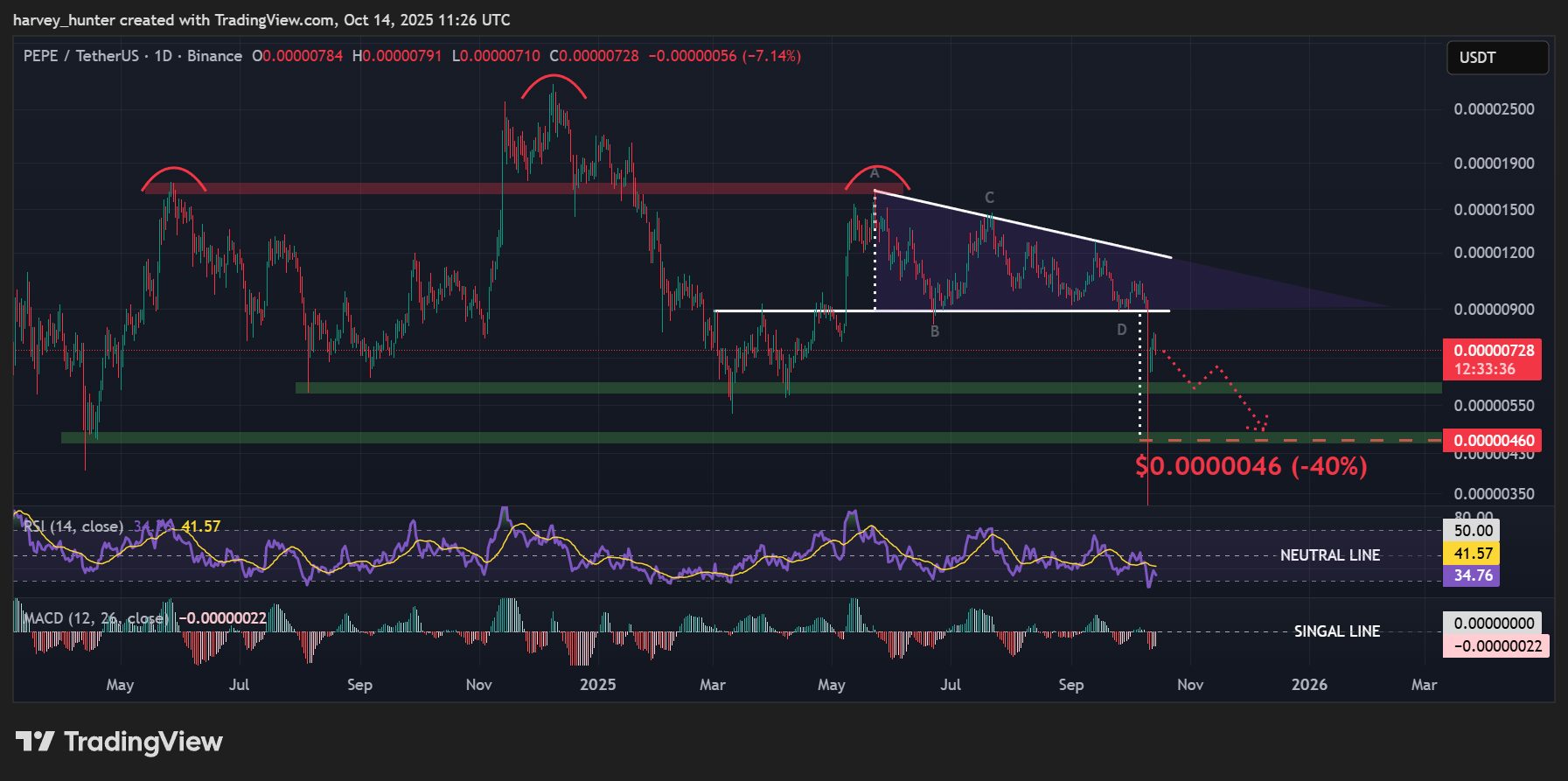
Task: Open the RSI (14, close) indicator legend
Action: tap(73, 526)
